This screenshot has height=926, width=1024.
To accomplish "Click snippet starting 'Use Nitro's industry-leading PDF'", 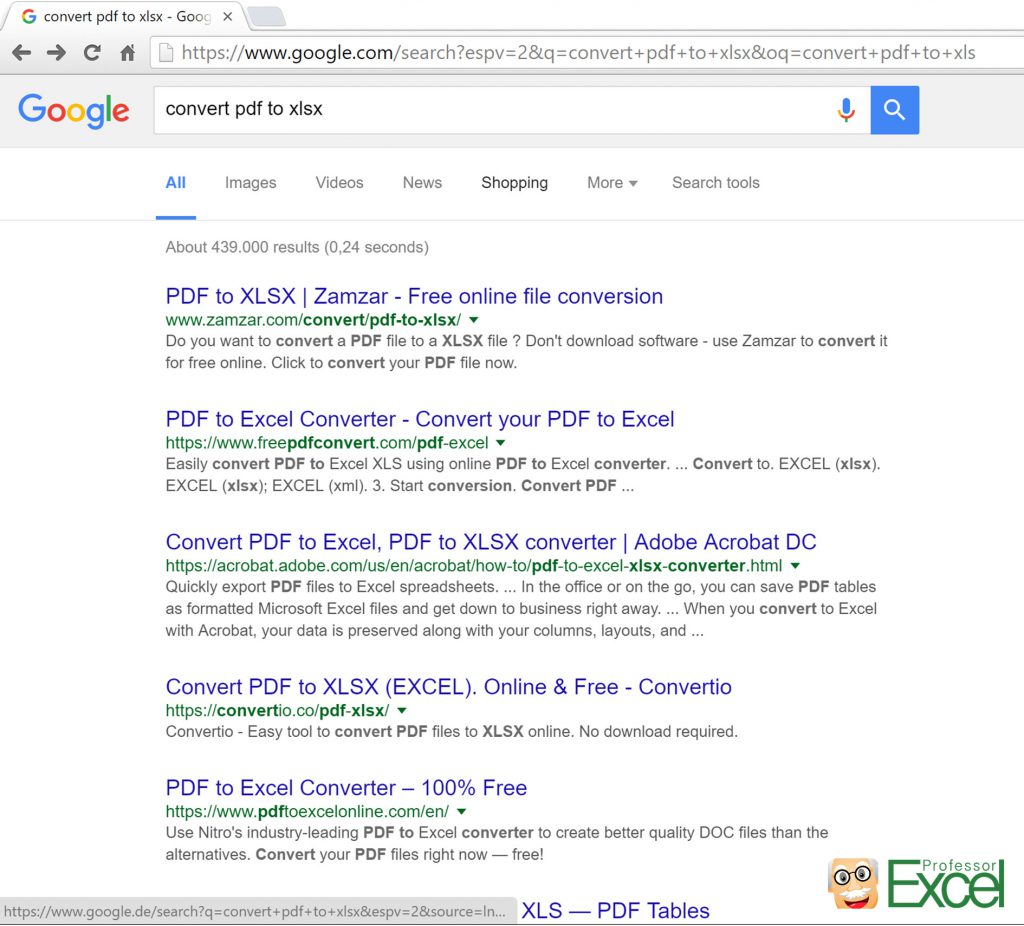I will pyautogui.click(x=496, y=844).
